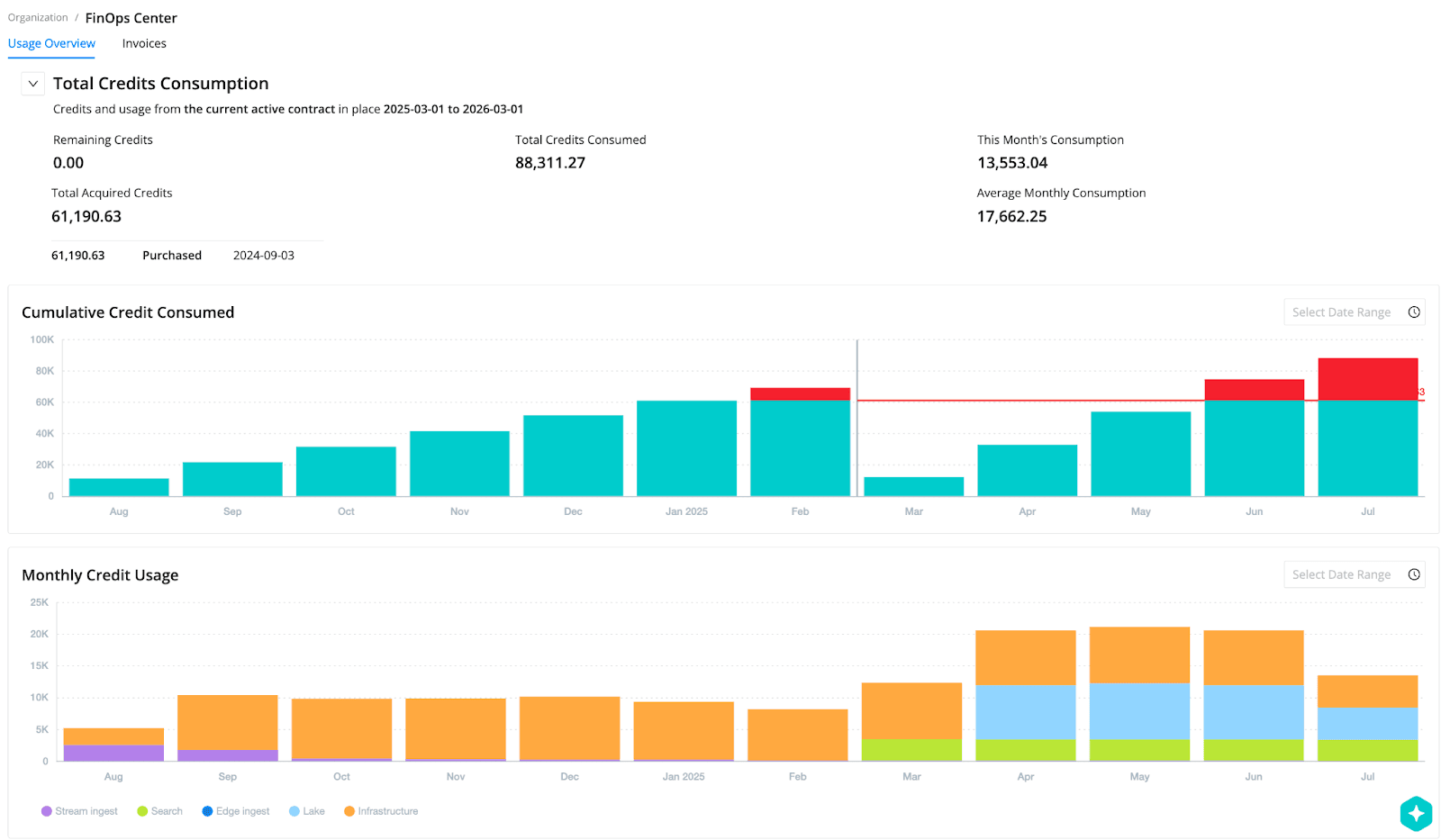Click the FinOps Center breadcrumb title

pyautogui.click(x=131, y=18)
